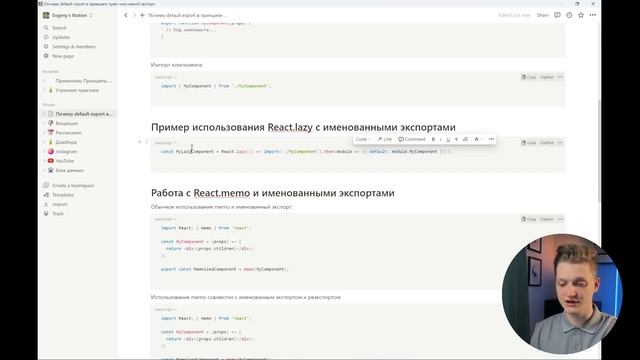Open the 'Входящие' page in sidebar

tap(67, 123)
